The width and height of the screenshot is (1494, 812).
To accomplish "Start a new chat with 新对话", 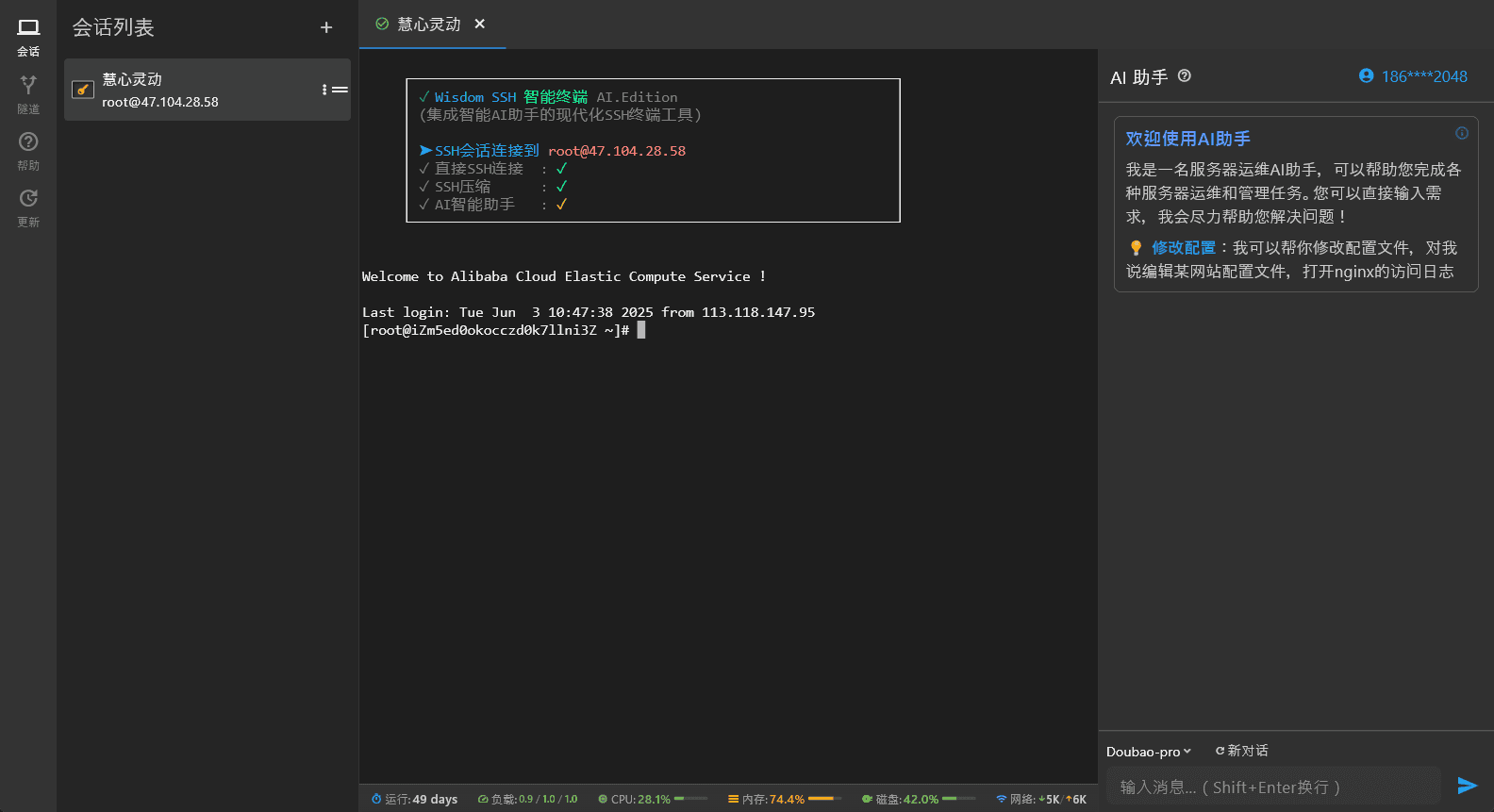I will click(1241, 751).
